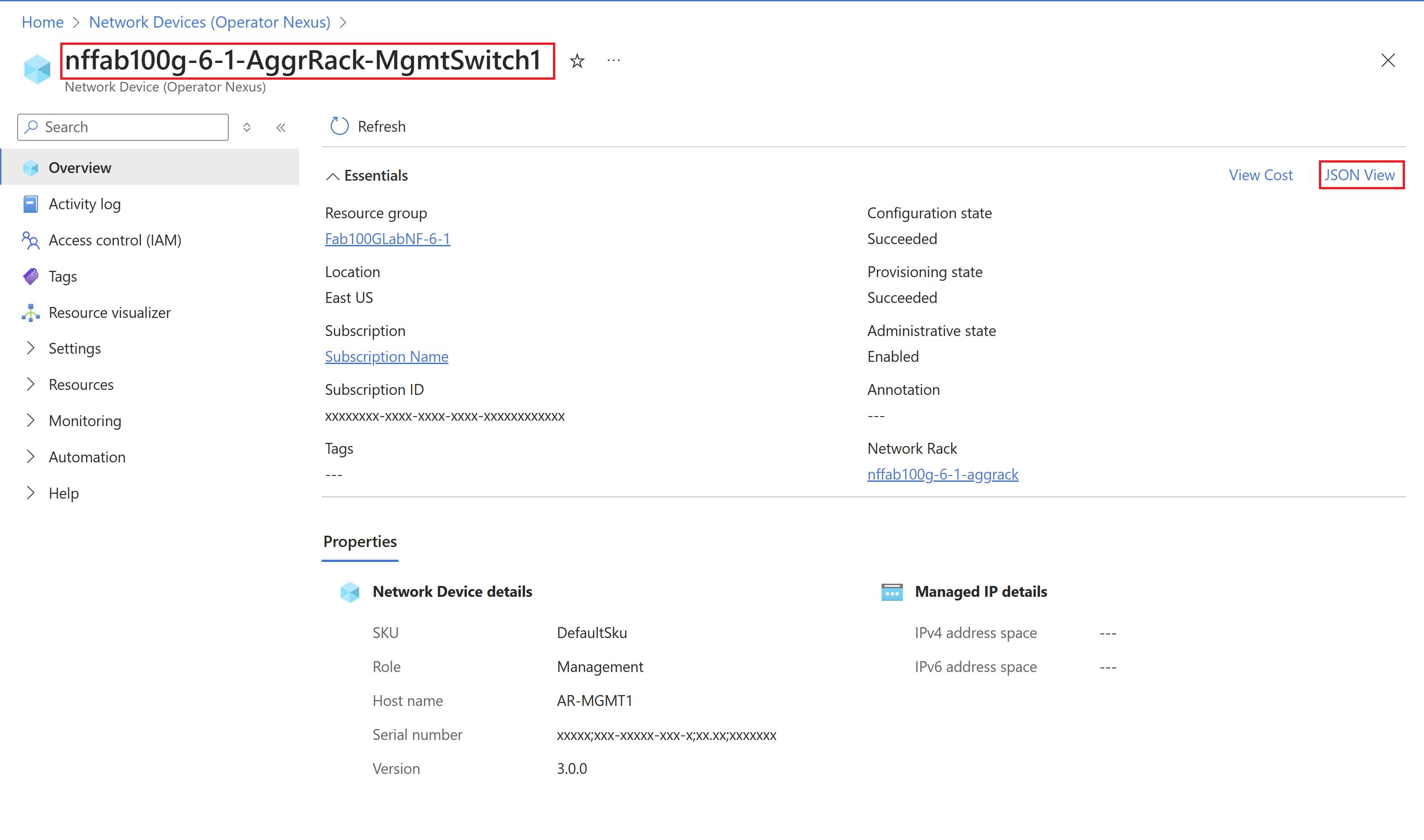Image resolution: width=1424 pixels, height=840 pixels.
Task: Expand the Monitoring section
Action: coord(30,421)
